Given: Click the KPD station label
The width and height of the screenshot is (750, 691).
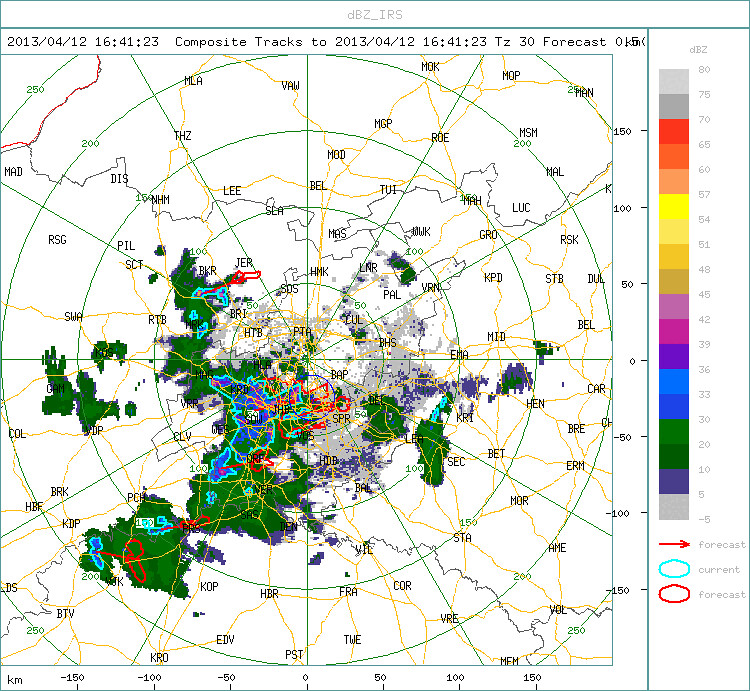Looking at the screenshot, I should (493, 277).
